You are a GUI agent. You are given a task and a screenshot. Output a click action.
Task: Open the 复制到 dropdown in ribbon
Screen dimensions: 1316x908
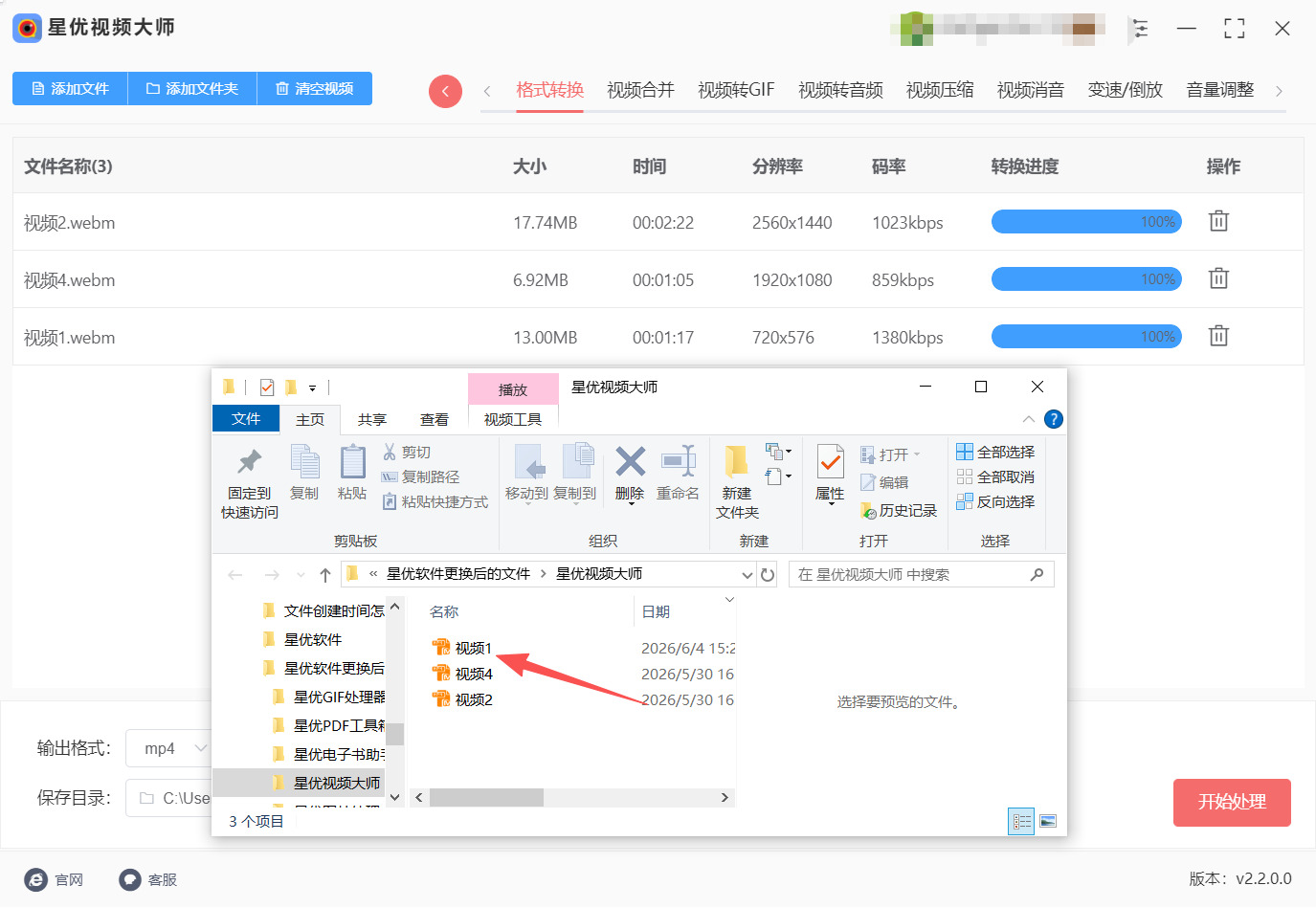pyautogui.click(x=574, y=504)
